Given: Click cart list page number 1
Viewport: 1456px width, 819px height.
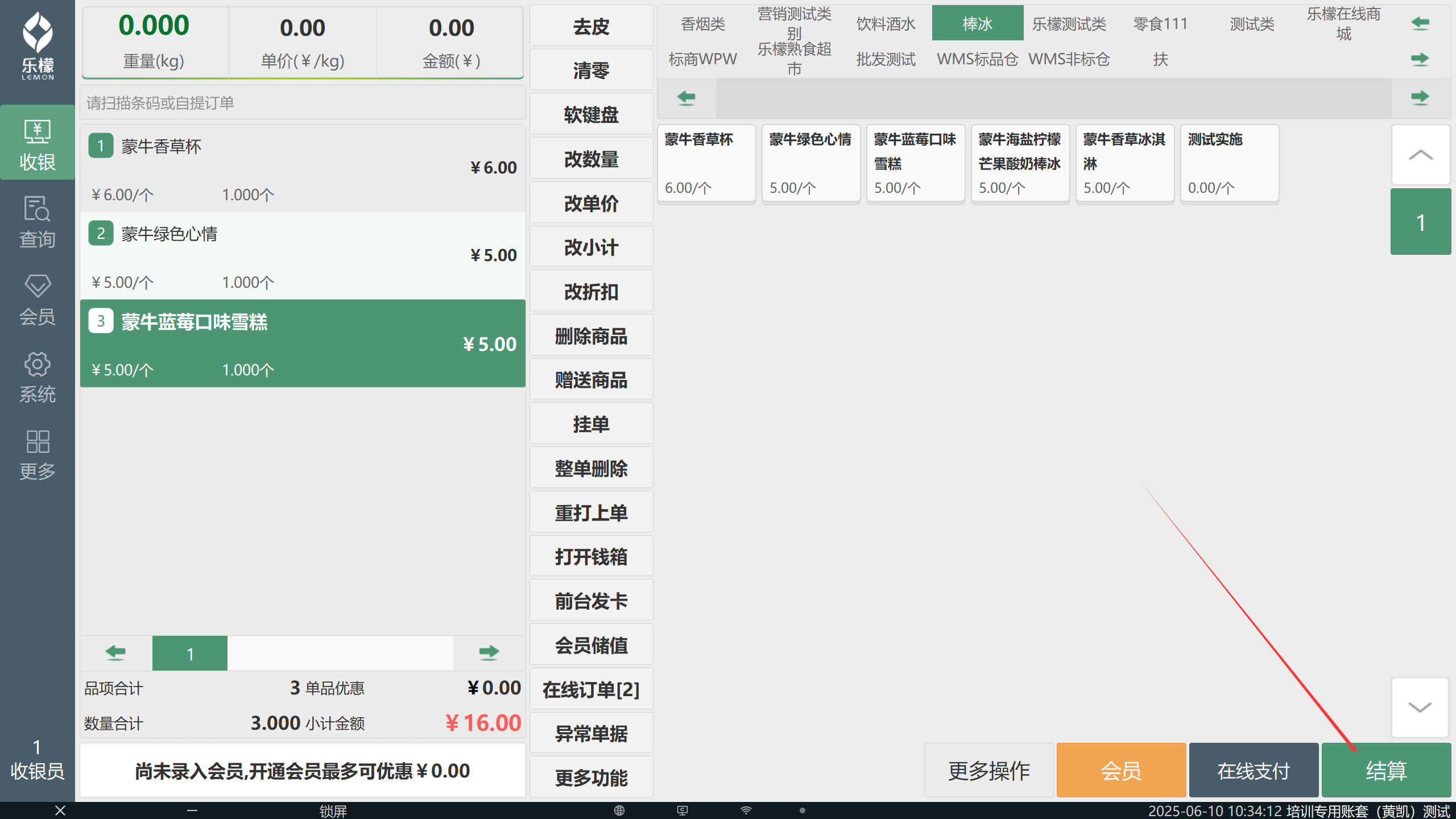Looking at the screenshot, I should (x=190, y=653).
